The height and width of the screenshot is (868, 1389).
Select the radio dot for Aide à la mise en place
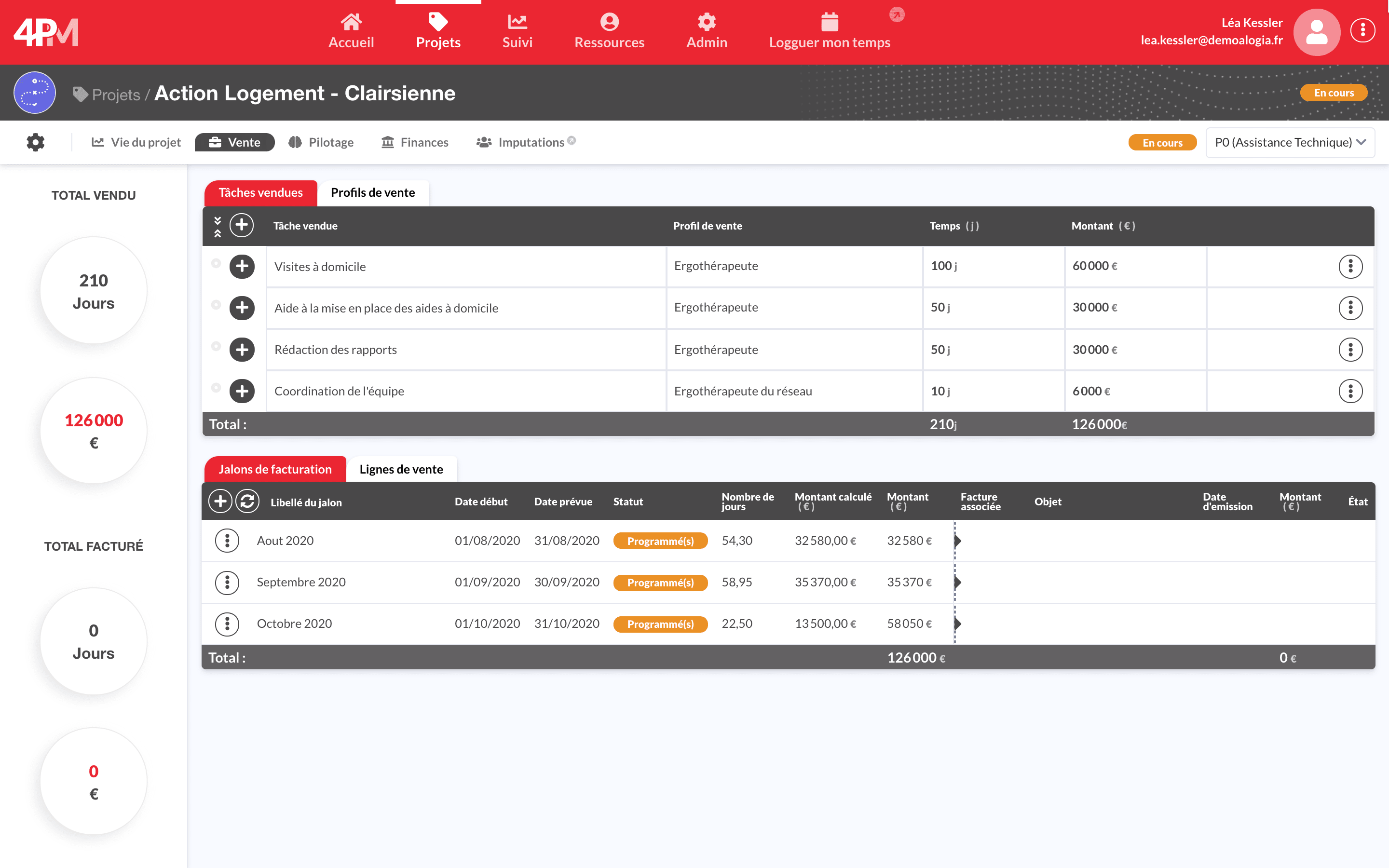pyautogui.click(x=216, y=304)
